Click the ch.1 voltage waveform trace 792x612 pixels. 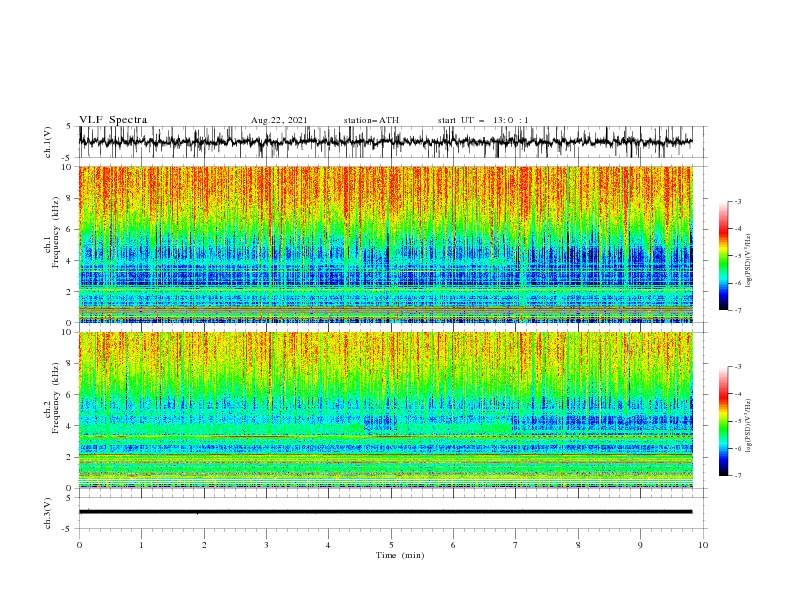pyautogui.click(x=385, y=142)
